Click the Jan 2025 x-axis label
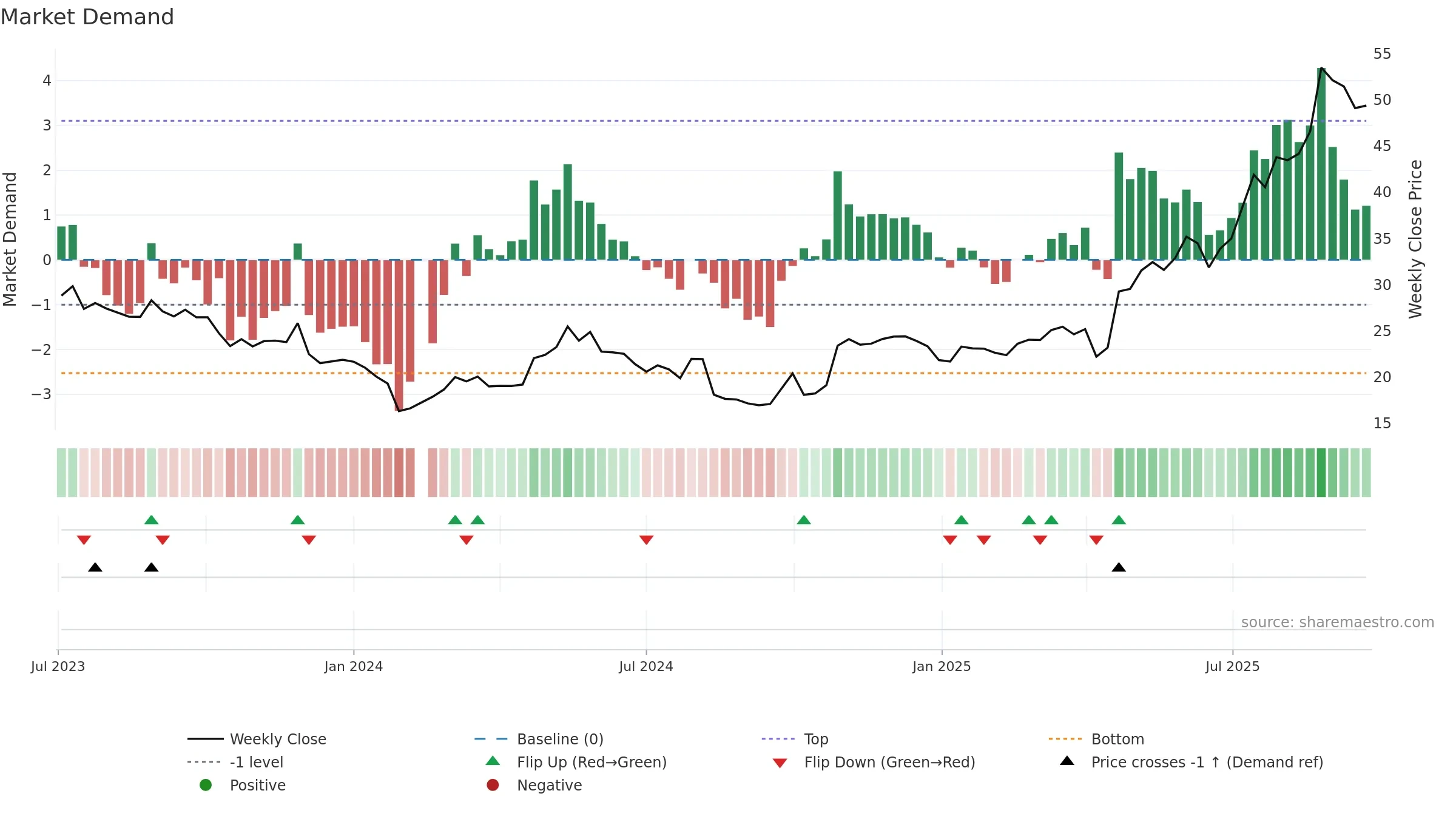The image size is (1456, 819). pos(942,666)
